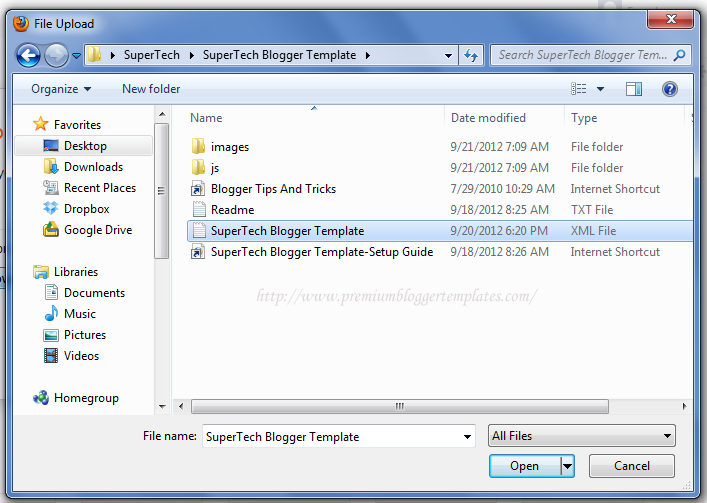This screenshot has width=707, height=503.
Task: Open the view options dropdown arrow
Action: click(600, 89)
